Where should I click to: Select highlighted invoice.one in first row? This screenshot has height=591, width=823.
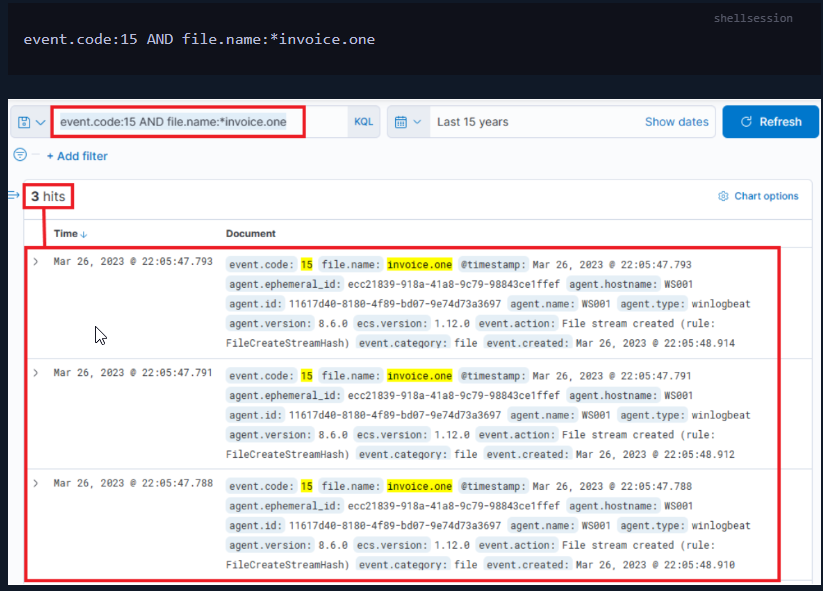[x=419, y=265]
